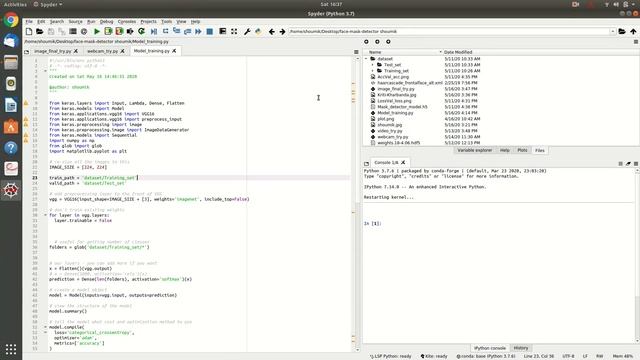Click Kite ready status indicator

tap(434, 356)
